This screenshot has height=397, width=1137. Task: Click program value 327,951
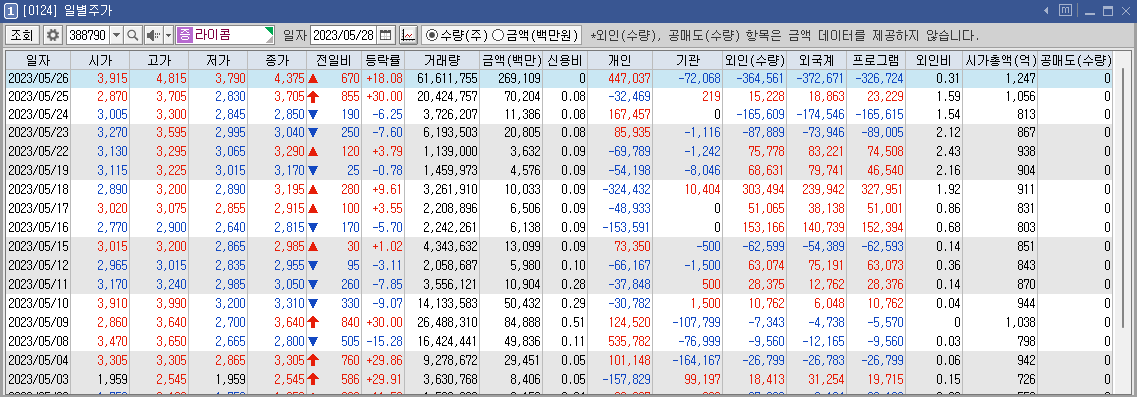click(x=882, y=189)
